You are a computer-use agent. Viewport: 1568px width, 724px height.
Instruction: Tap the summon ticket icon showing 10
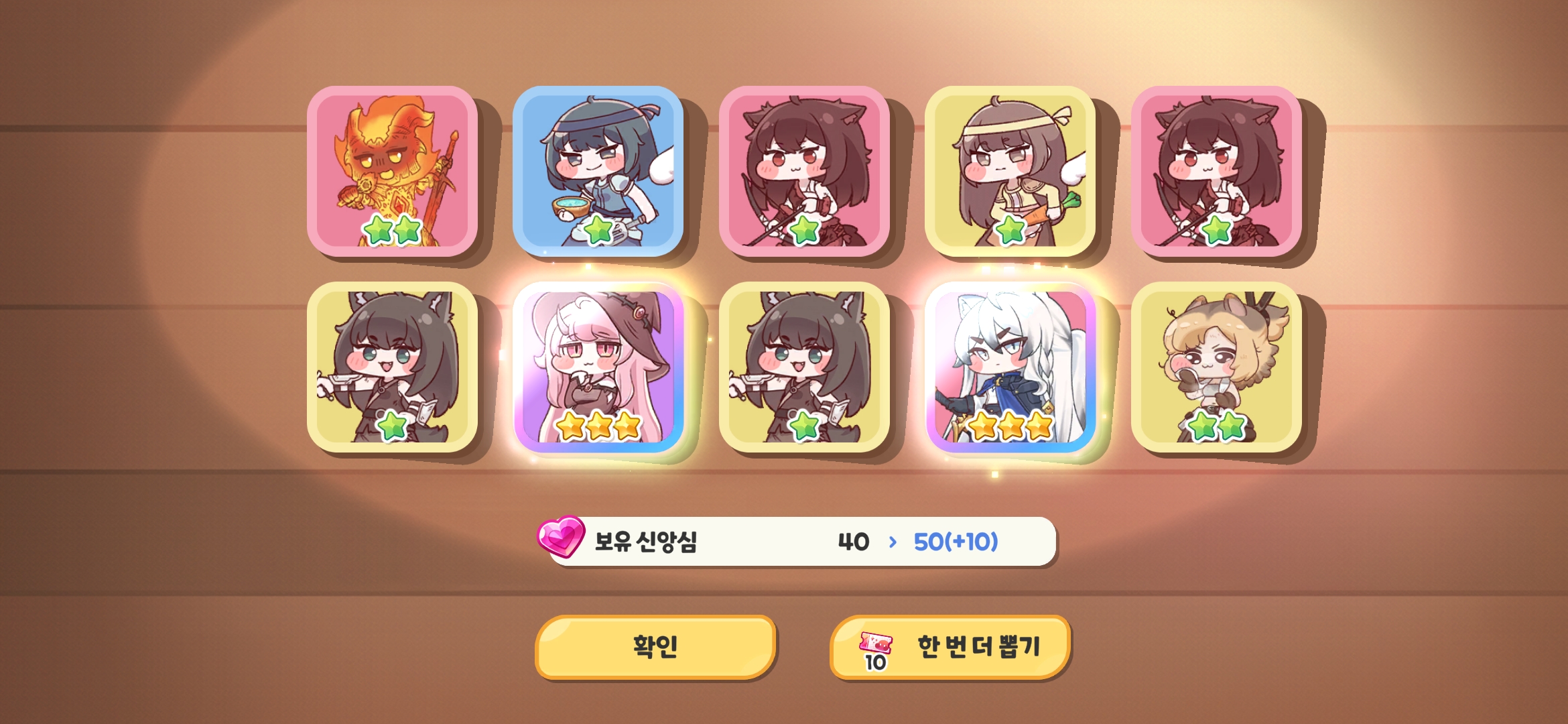coord(876,651)
